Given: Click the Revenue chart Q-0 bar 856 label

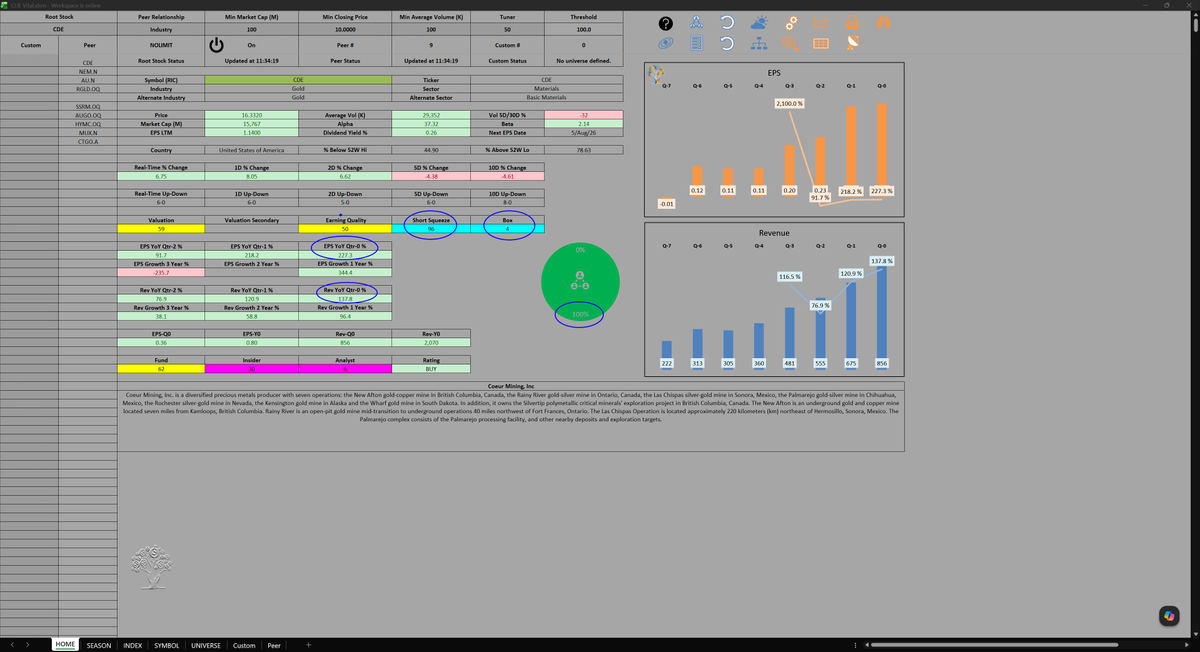Looking at the screenshot, I should tap(881, 363).
